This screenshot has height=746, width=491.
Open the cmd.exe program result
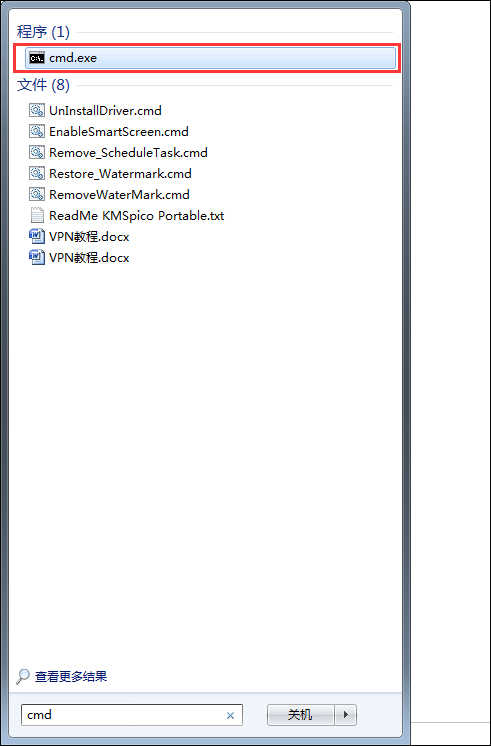point(210,58)
